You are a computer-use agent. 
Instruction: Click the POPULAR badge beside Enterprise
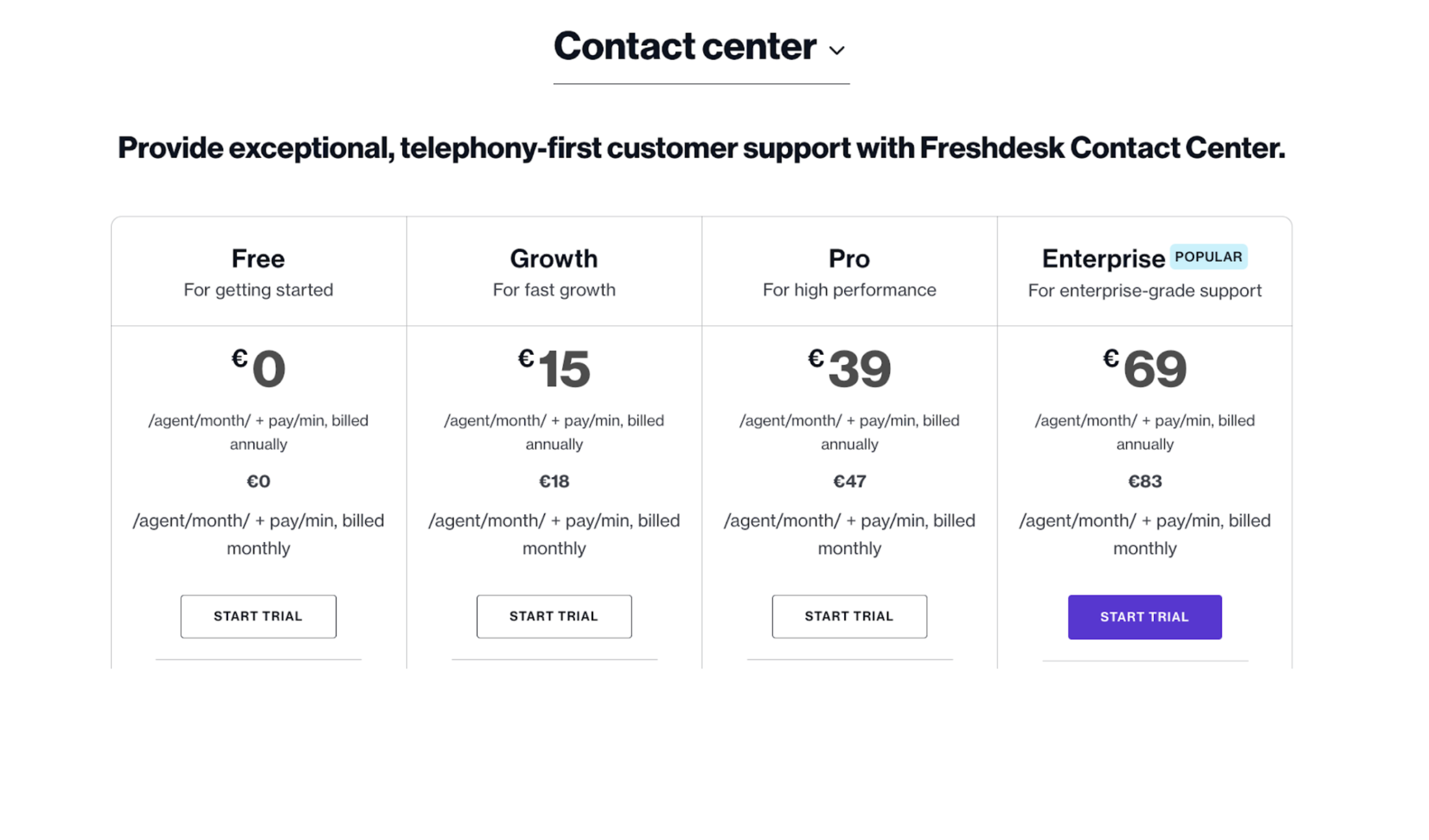pos(1208,257)
